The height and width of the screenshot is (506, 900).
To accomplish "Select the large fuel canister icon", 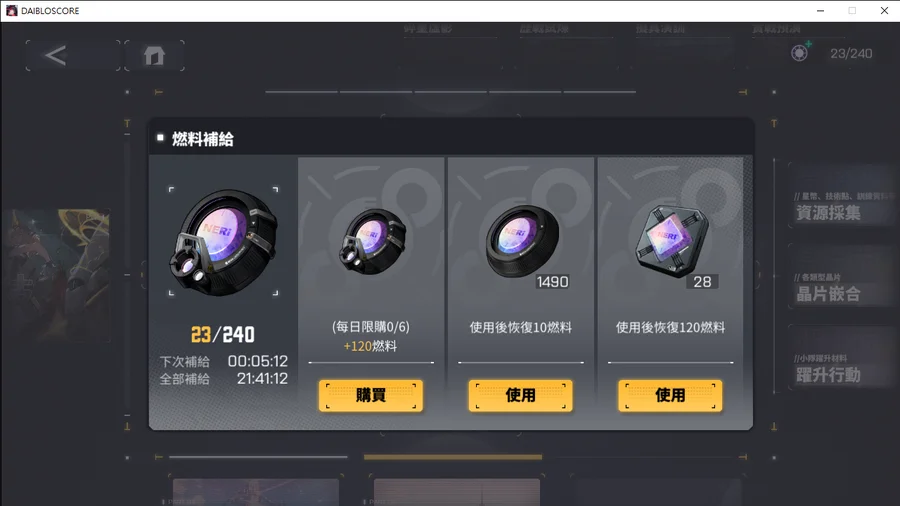I will click(x=223, y=242).
